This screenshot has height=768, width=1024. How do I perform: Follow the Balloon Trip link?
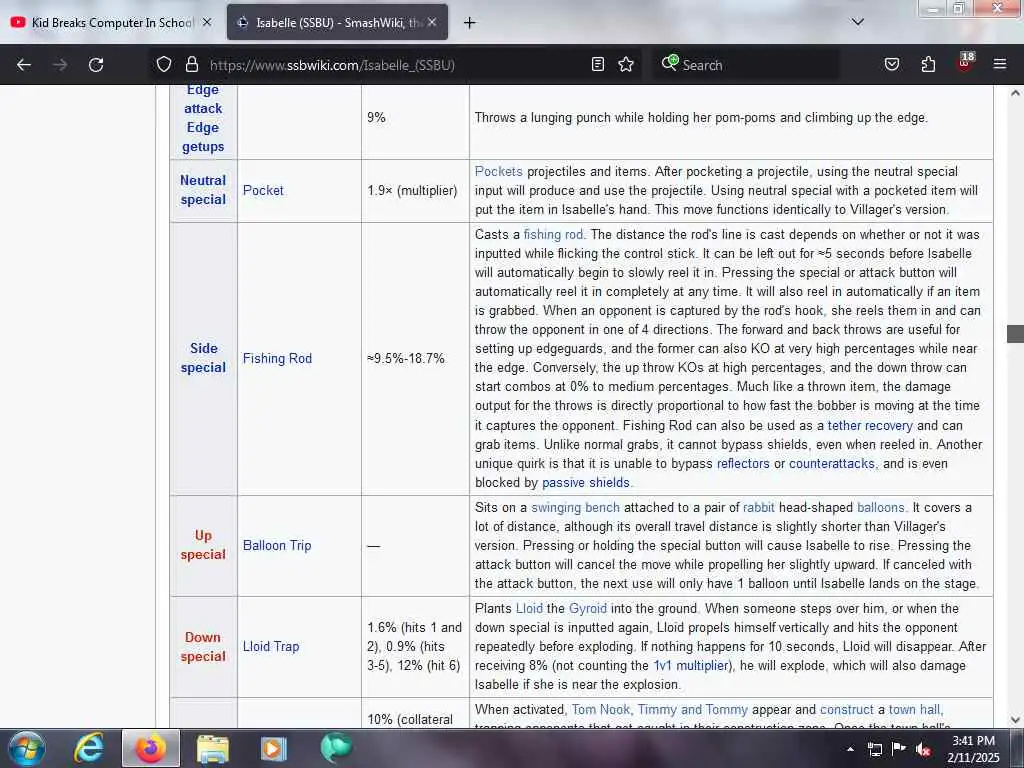tap(277, 545)
